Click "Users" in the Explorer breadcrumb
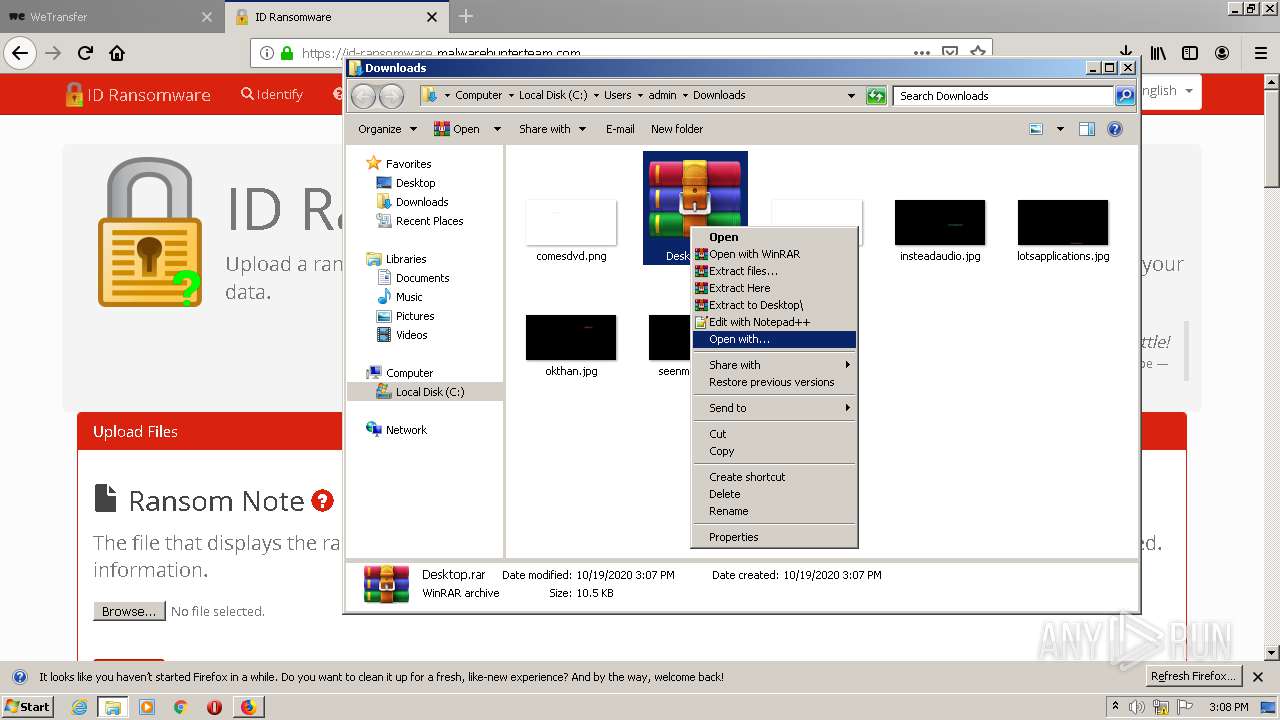1280x720 pixels. pos(617,95)
